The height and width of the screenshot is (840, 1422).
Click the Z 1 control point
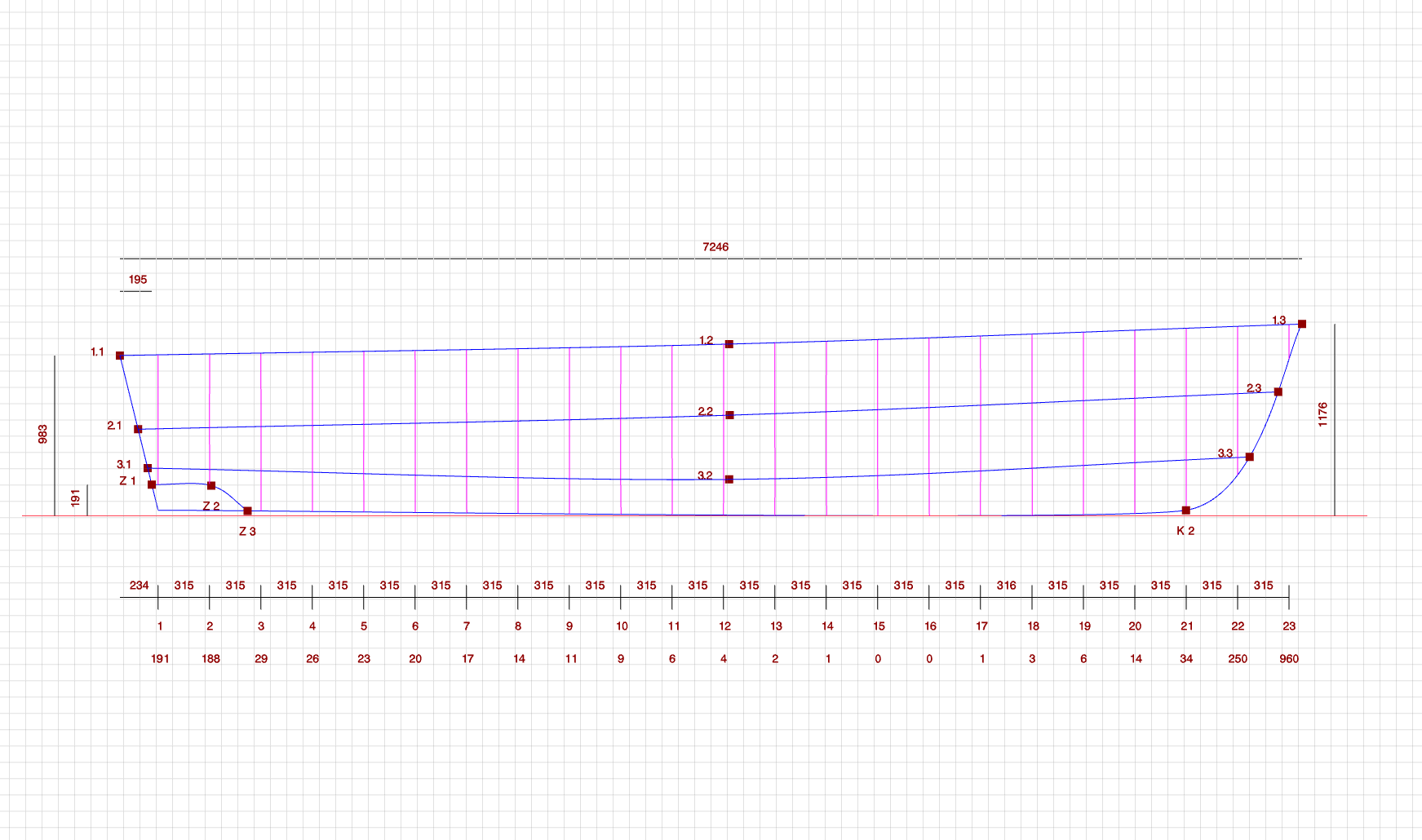click(152, 484)
